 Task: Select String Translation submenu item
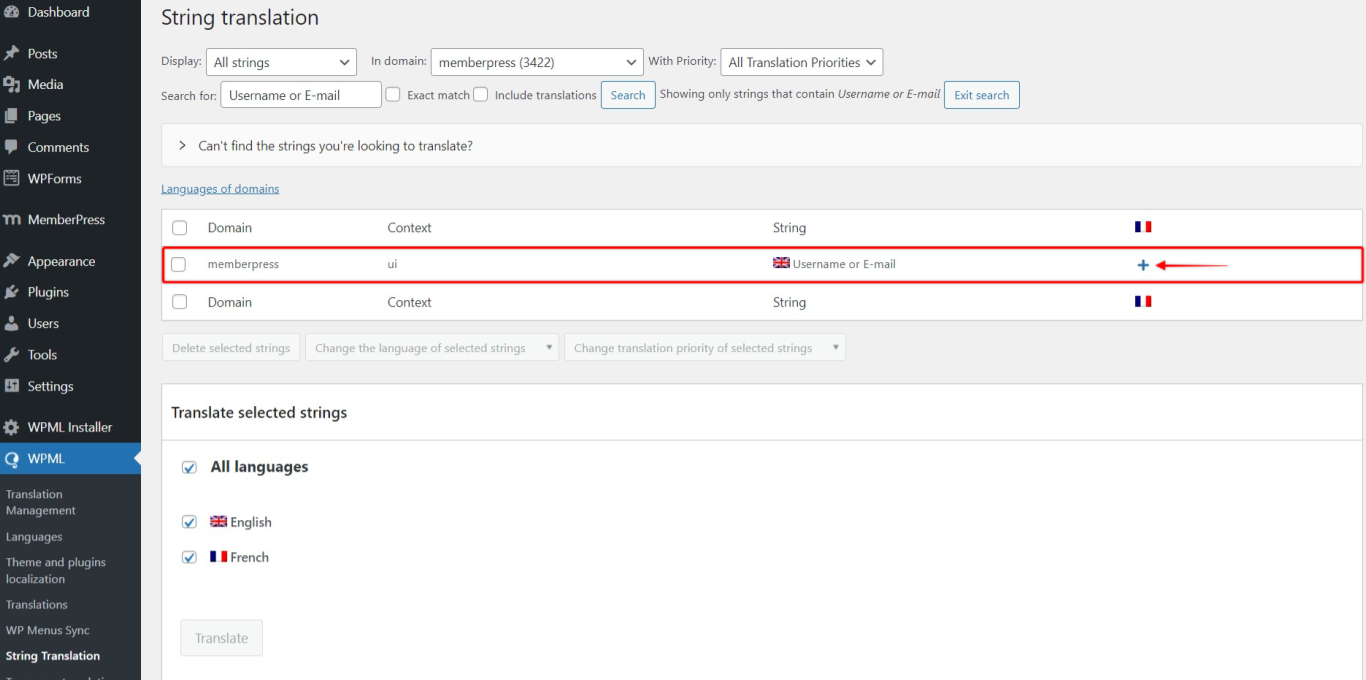[x=53, y=656]
